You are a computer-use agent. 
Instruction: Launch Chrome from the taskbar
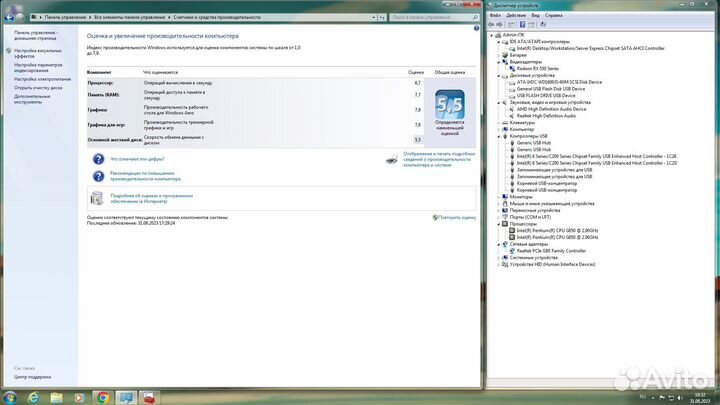(103, 398)
